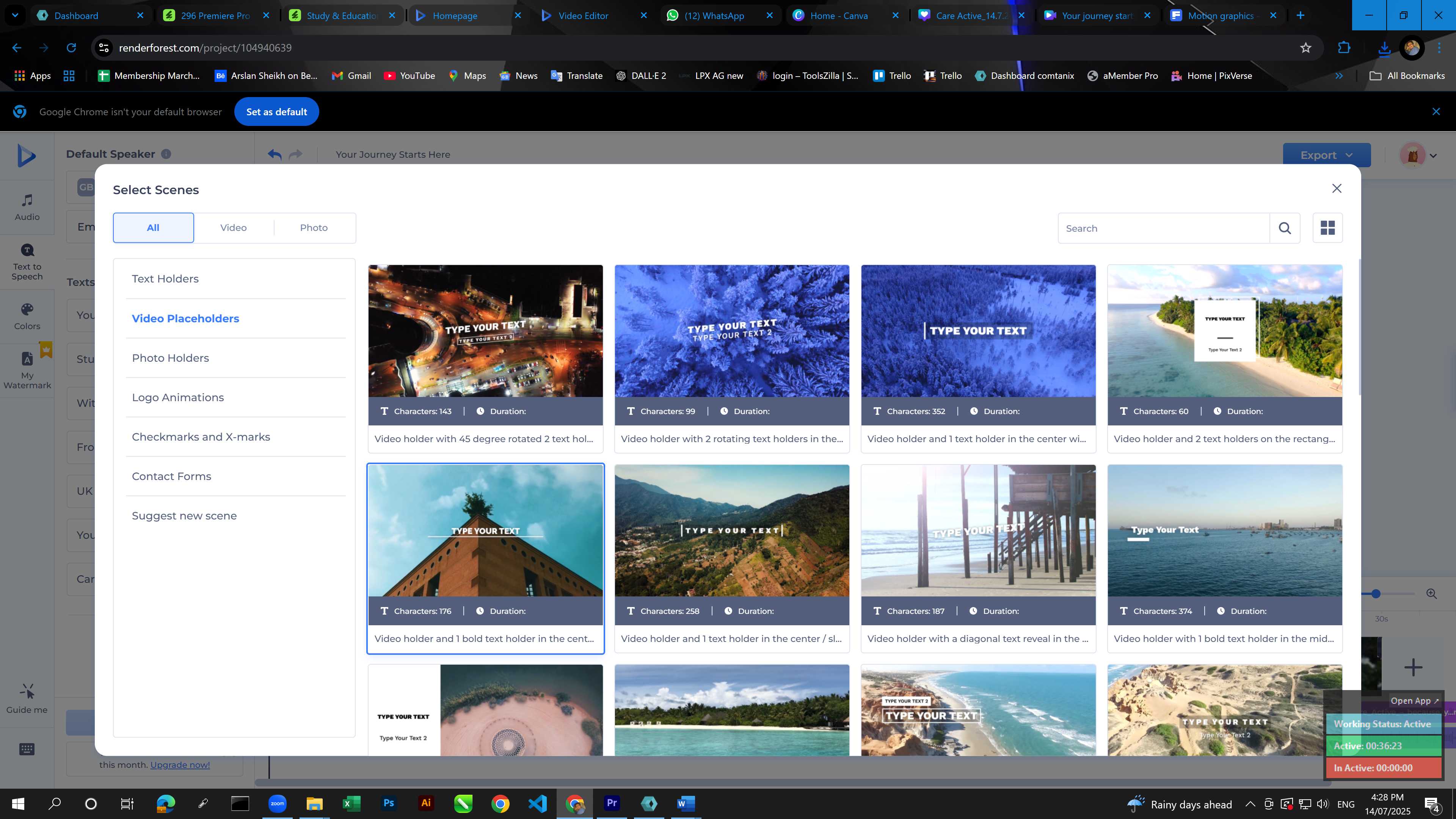The width and height of the screenshot is (1456, 819).
Task: Open the All Bookmarks folder
Action: click(x=1407, y=76)
